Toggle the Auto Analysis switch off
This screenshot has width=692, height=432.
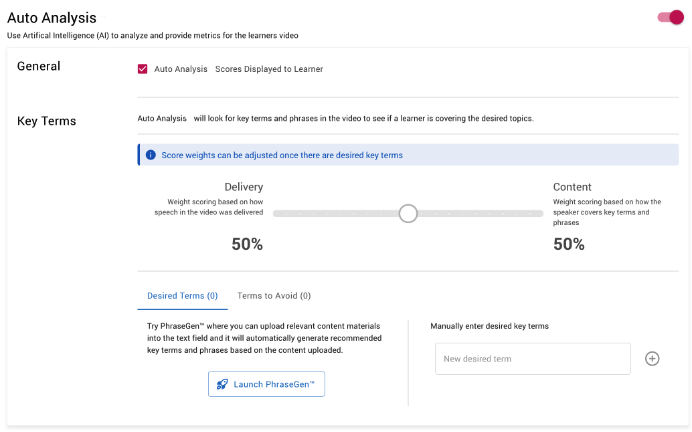pyautogui.click(x=670, y=17)
